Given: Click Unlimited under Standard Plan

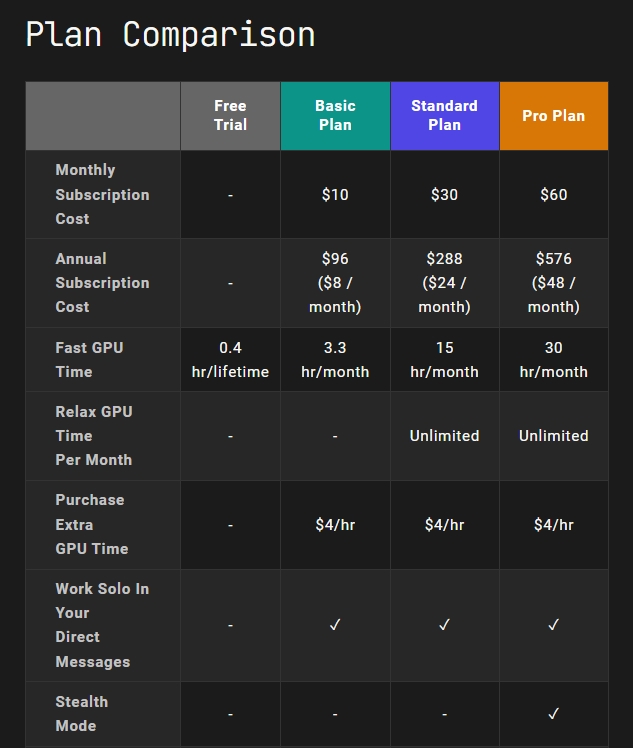Looking at the screenshot, I should 445,436.
